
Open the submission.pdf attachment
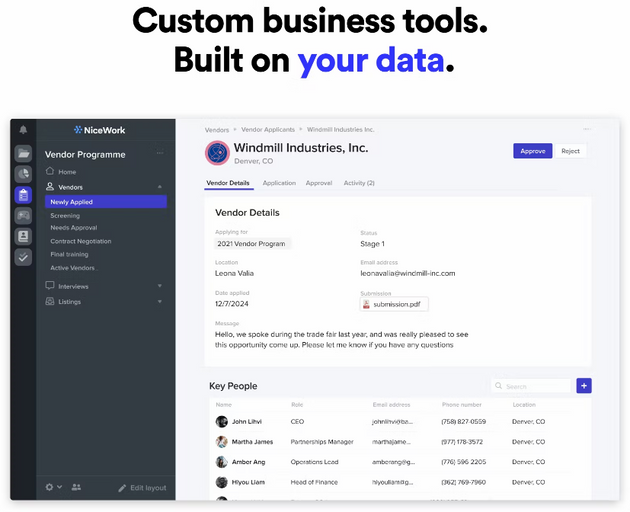(x=394, y=304)
